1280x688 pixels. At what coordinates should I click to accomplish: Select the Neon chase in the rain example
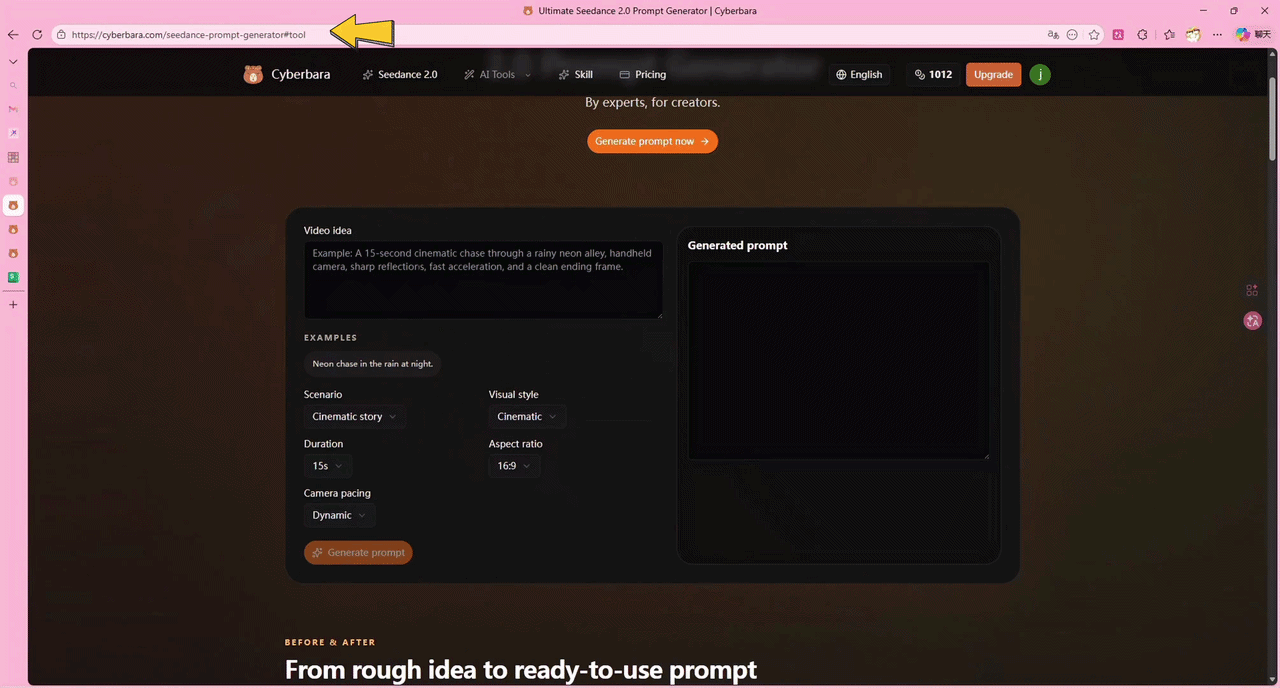pos(372,364)
